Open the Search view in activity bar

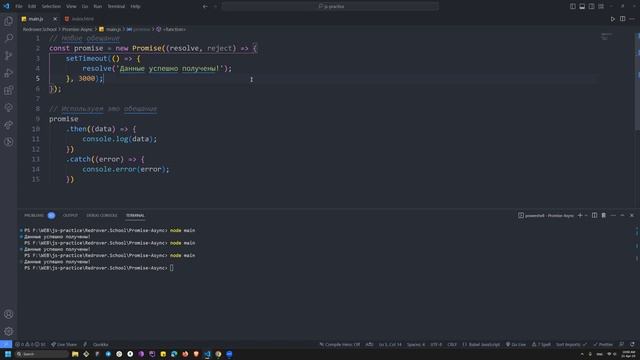[9, 38]
